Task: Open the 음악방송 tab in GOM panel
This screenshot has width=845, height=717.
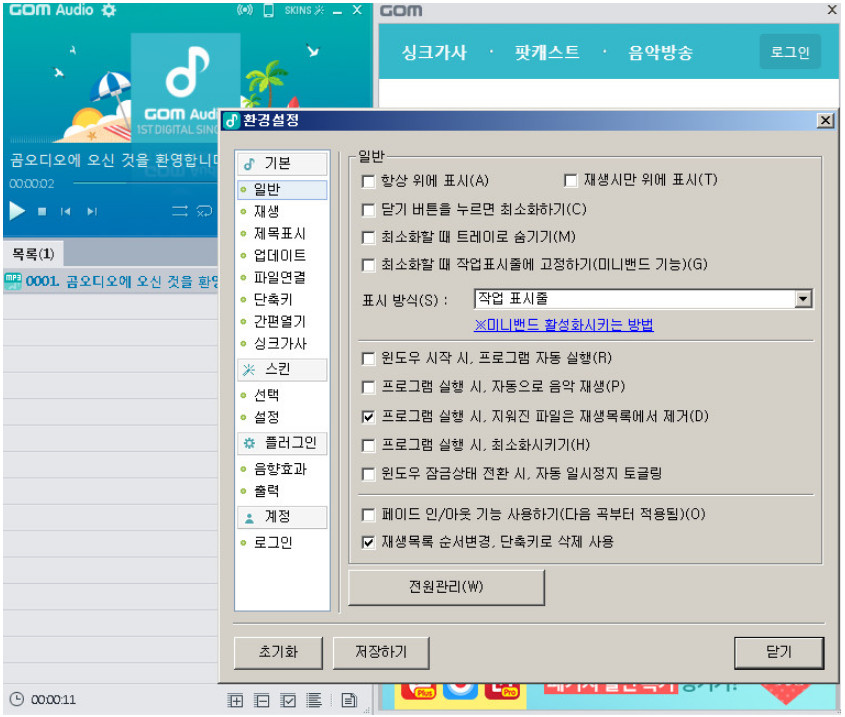Action: coord(660,52)
